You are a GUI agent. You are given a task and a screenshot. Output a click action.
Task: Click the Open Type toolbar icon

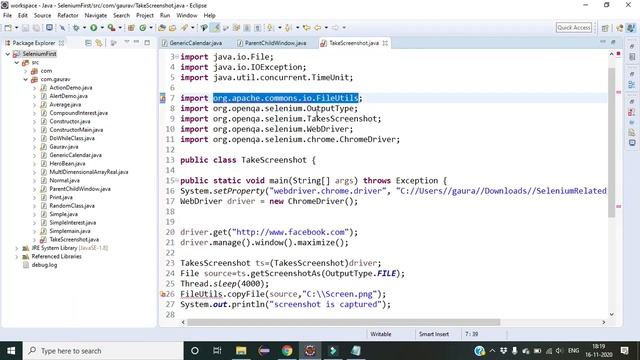pos(162,28)
